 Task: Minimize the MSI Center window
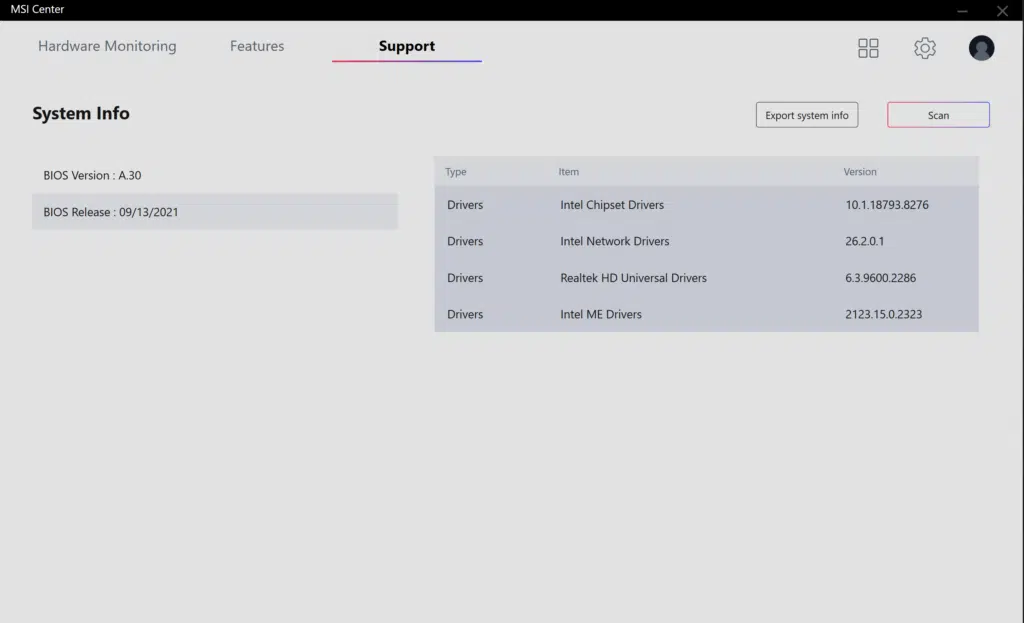point(962,10)
